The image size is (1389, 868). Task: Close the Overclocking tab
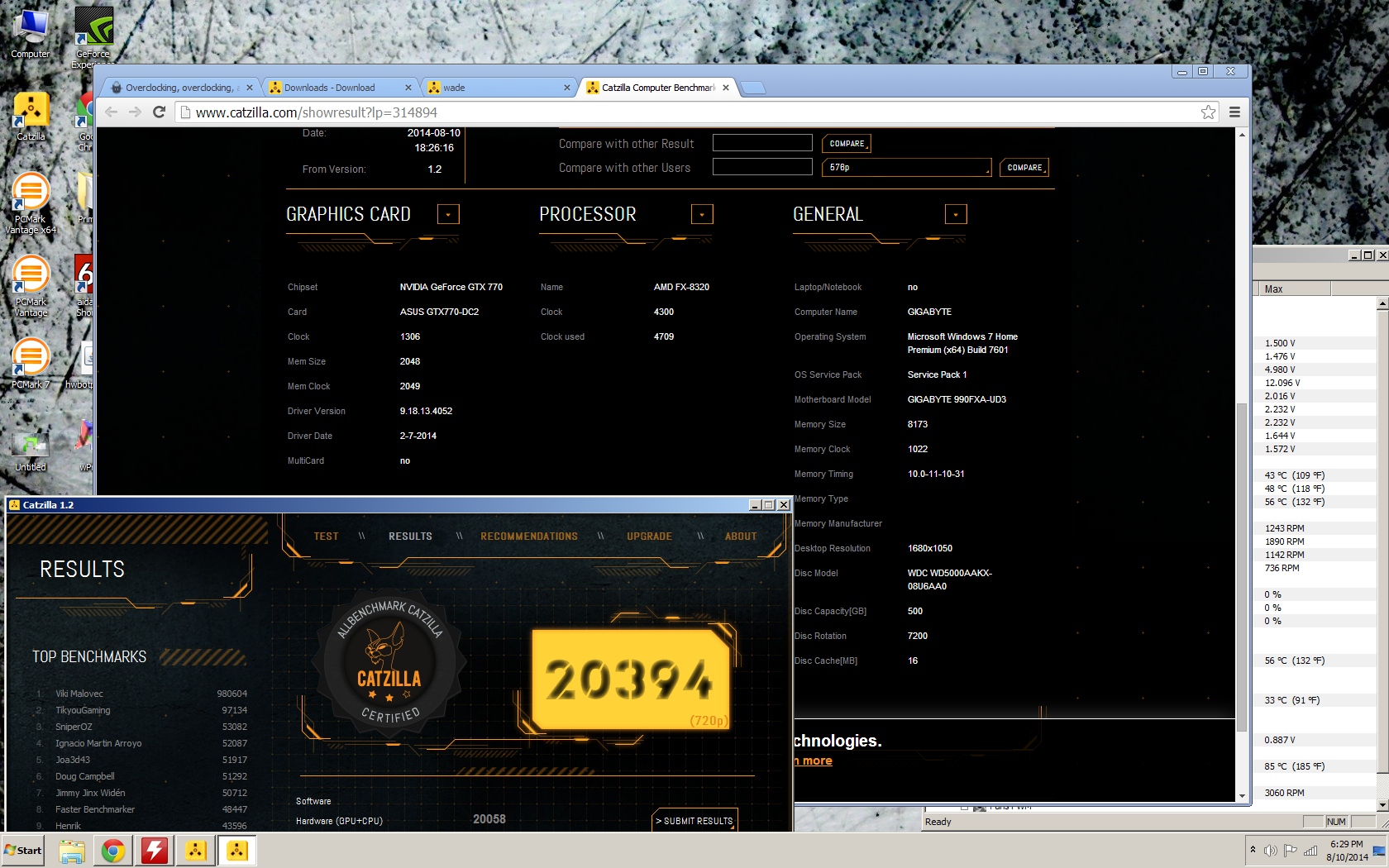coord(250,88)
